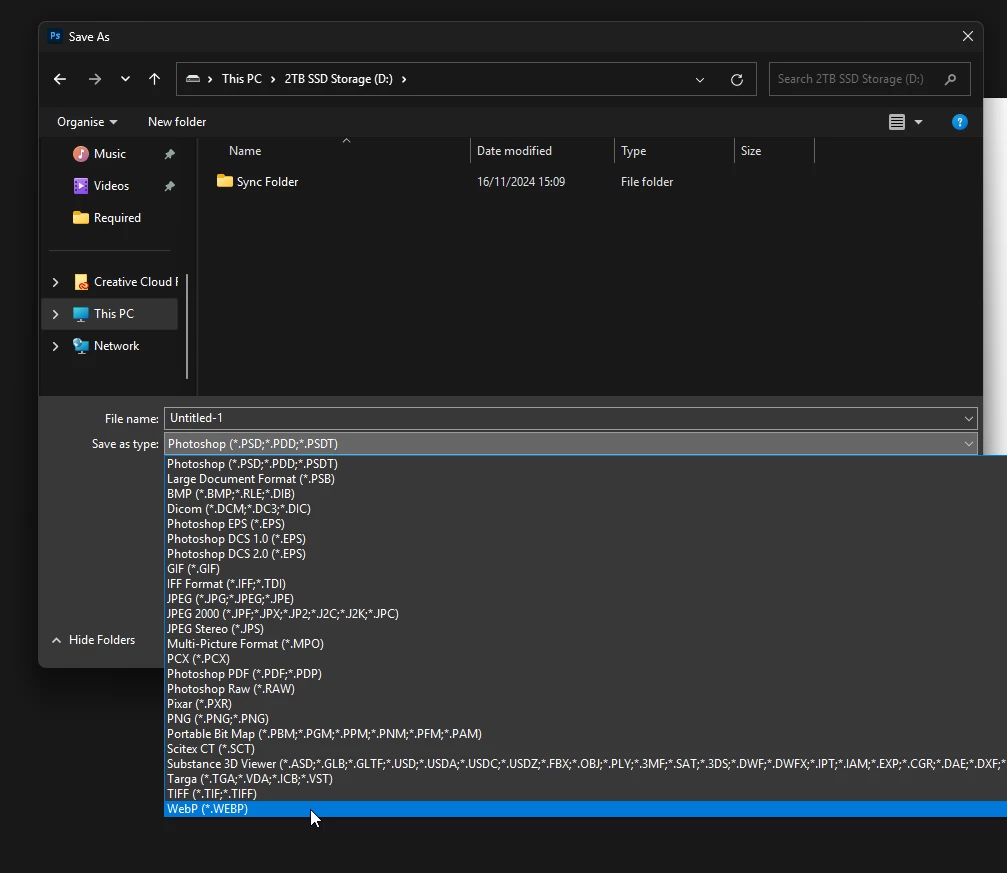
Task: Choose Dicom format option
Action: [586, 509]
